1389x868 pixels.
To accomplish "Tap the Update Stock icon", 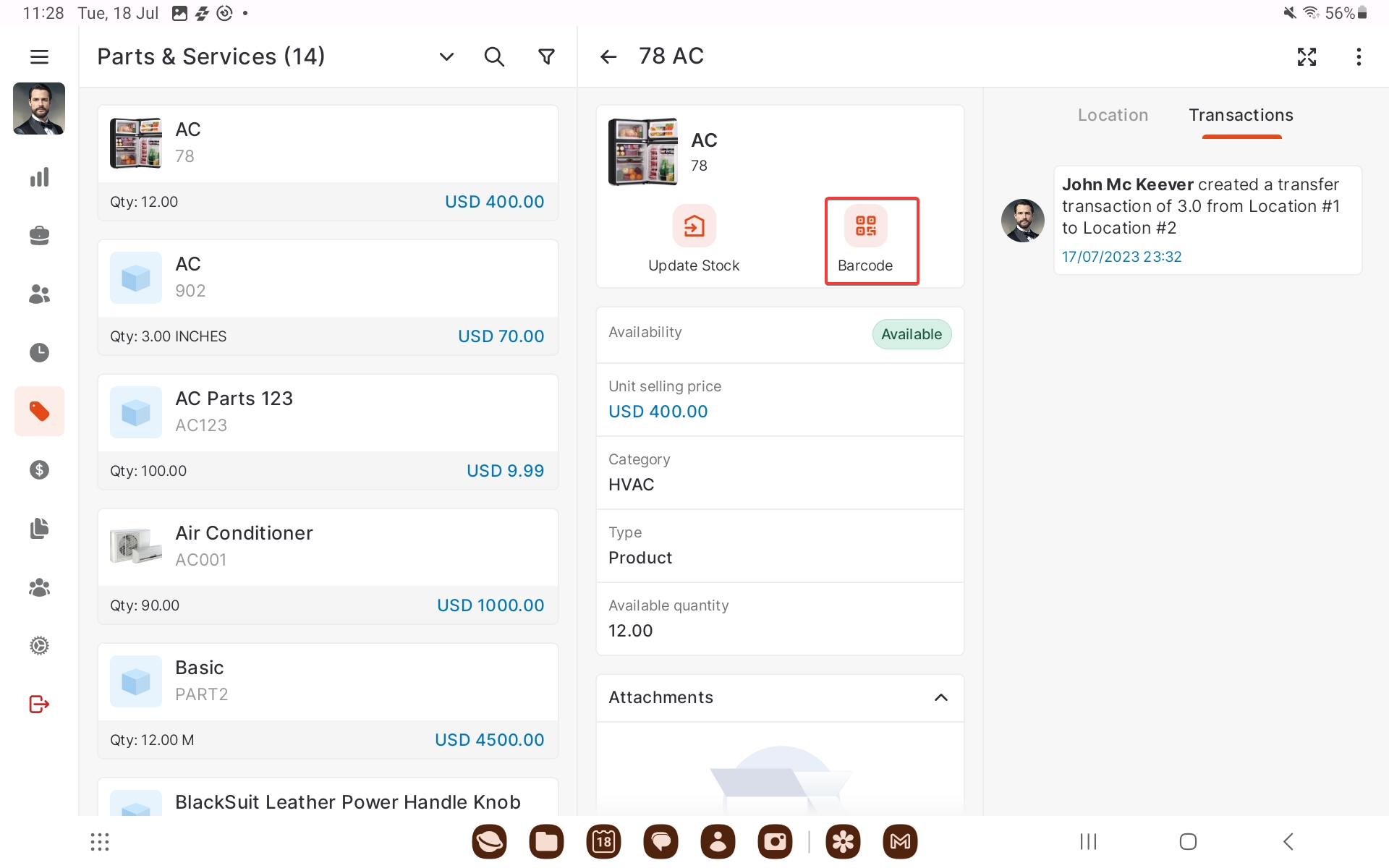I will [694, 226].
